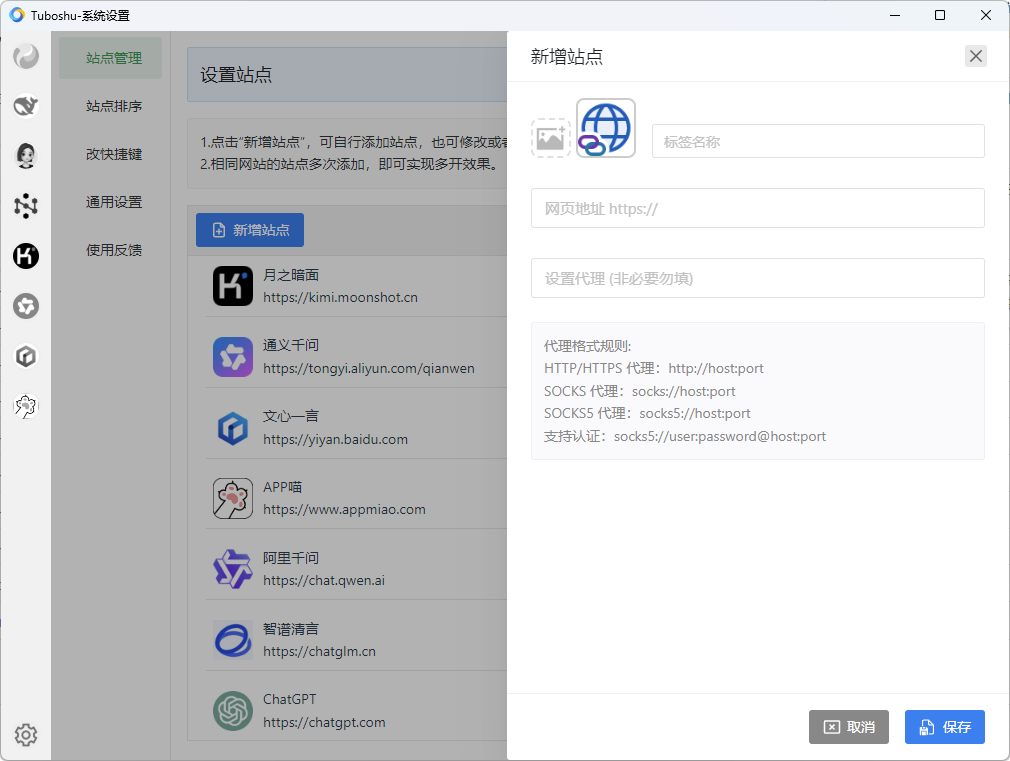Focus the 标签名称 input field
Image resolution: width=1010 pixels, height=761 pixels.
tap(817, 142)
